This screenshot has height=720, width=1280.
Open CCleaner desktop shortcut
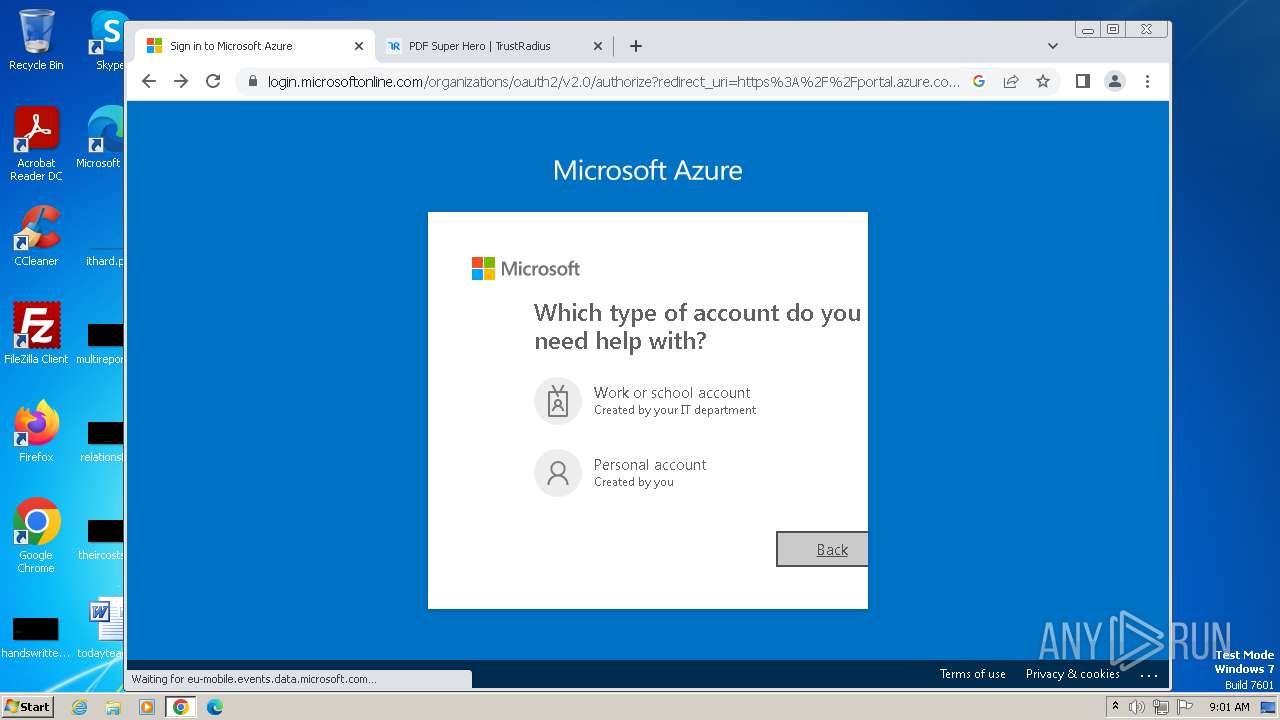tap(36, 236)
